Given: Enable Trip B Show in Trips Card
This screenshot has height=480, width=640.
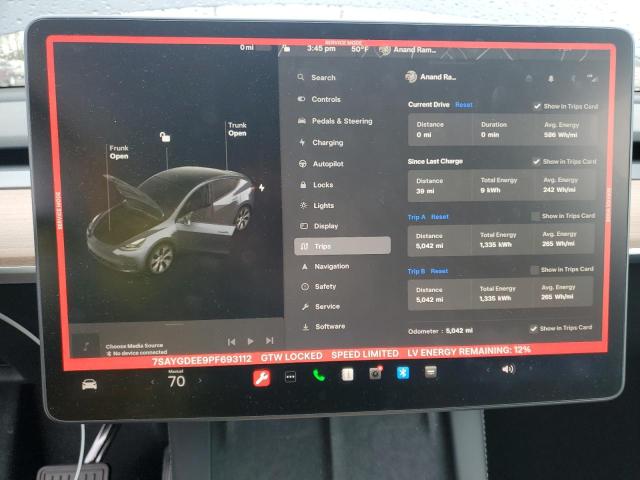Looking at the screenshot, I should point(534,270).
